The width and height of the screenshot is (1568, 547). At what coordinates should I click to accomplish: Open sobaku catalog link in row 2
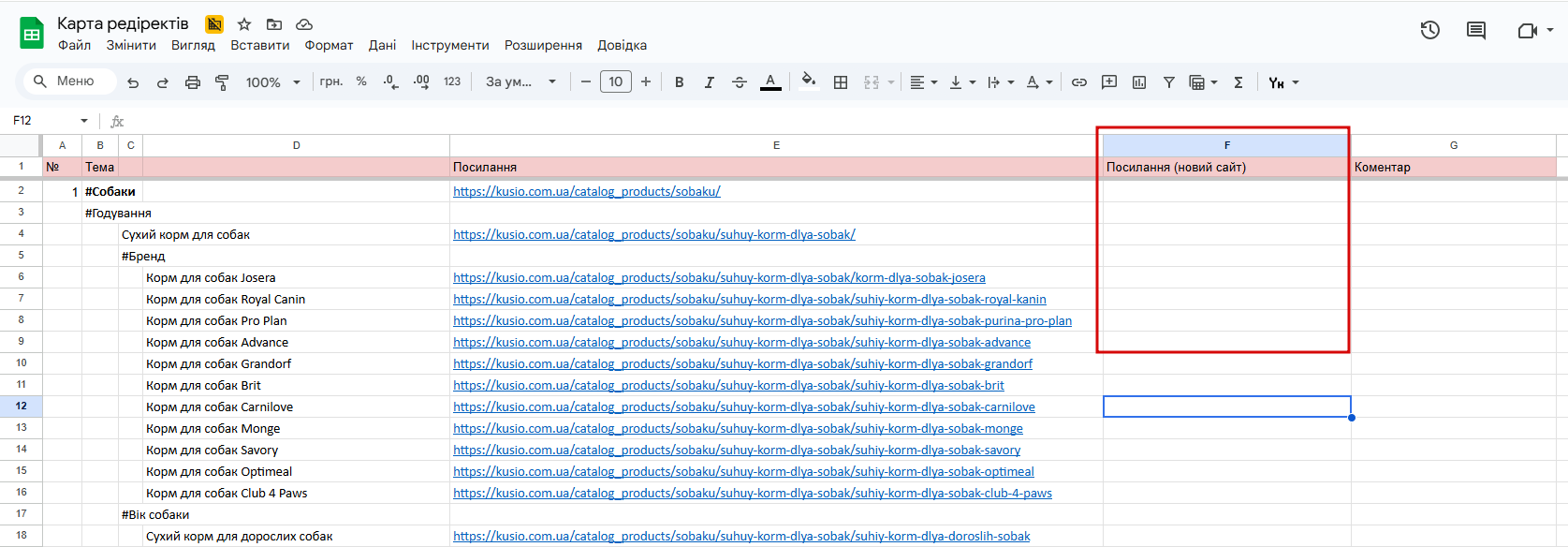[587, 191]
